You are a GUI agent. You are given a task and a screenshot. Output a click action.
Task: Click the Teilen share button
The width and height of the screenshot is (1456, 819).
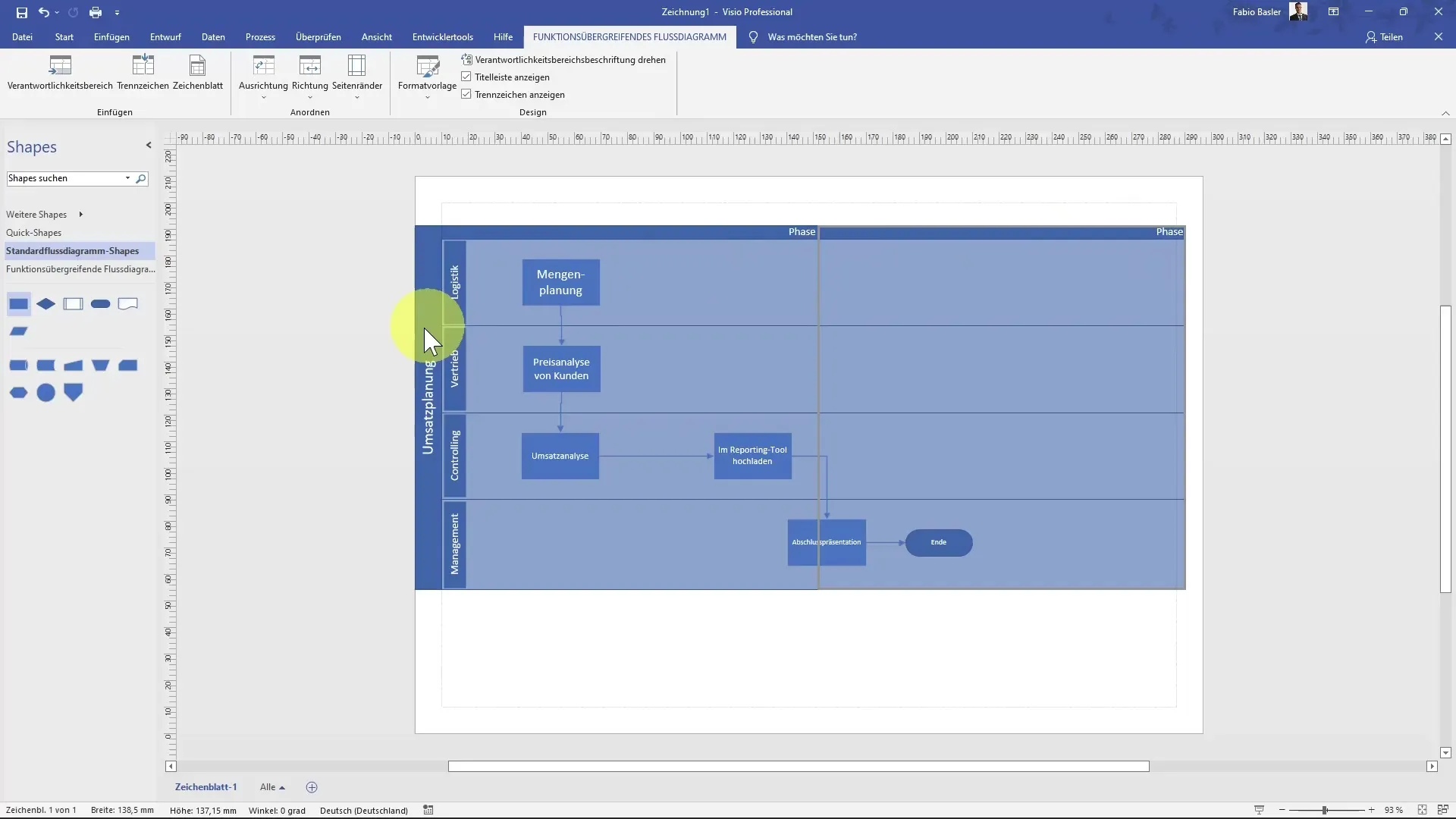1385,37
